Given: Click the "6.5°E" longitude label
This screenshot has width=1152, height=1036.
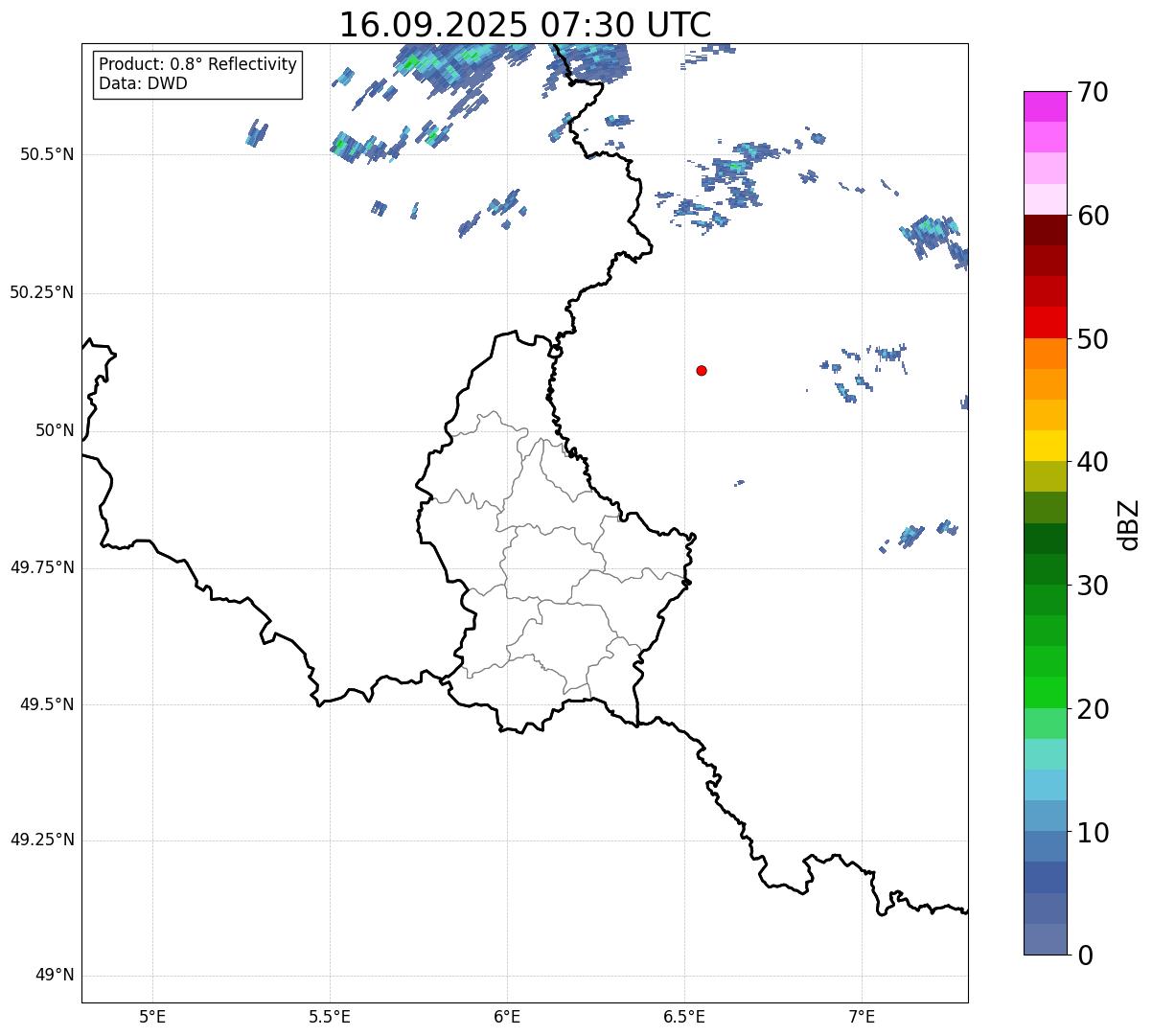Looking at the screenshot, I should (684, 1017).
